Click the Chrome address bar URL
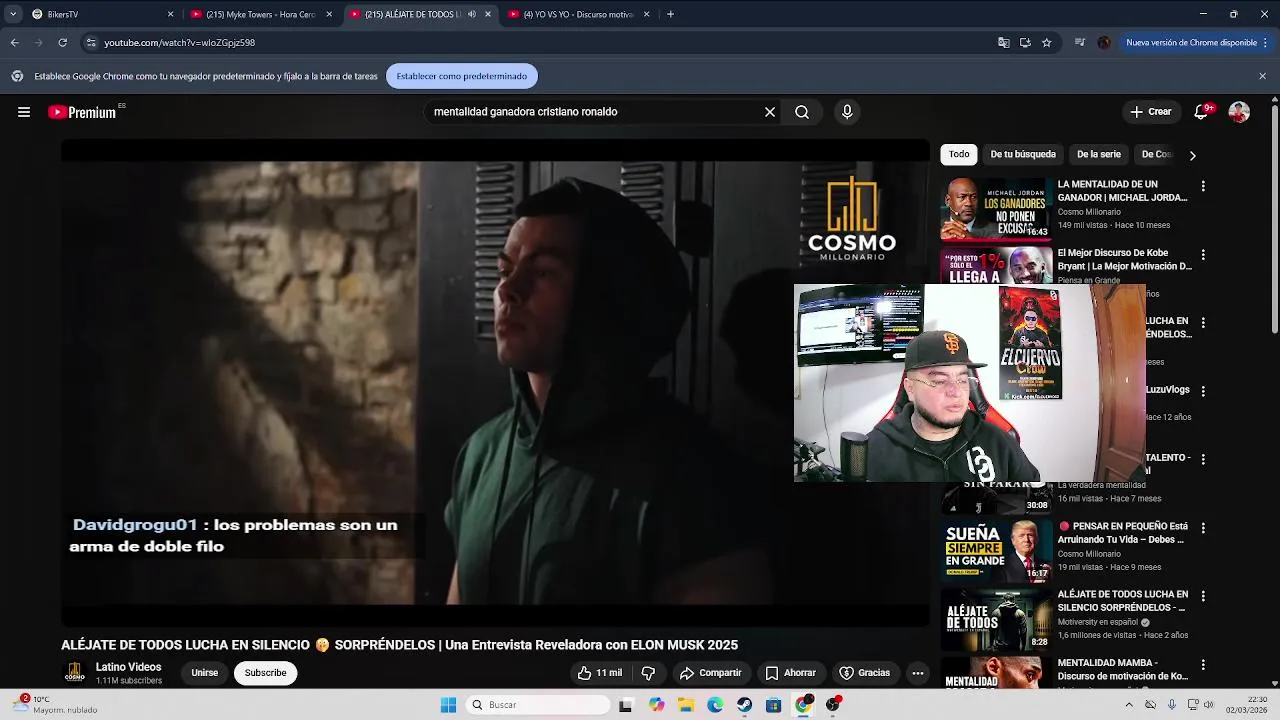The image size is (1280, 720). point(180,43)
